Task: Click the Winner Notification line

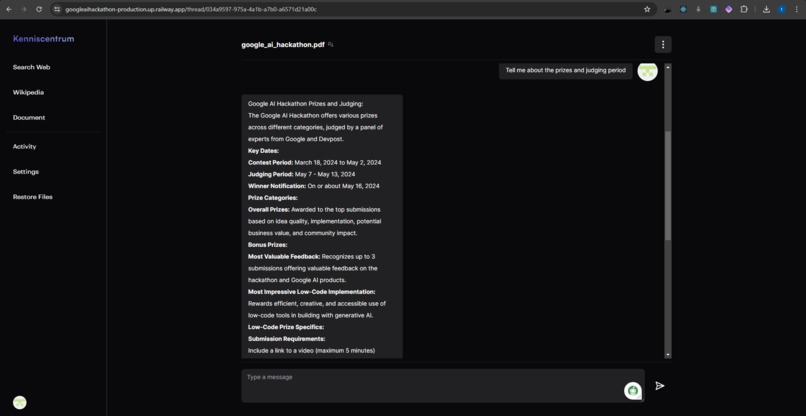Action: coord(314,186)
